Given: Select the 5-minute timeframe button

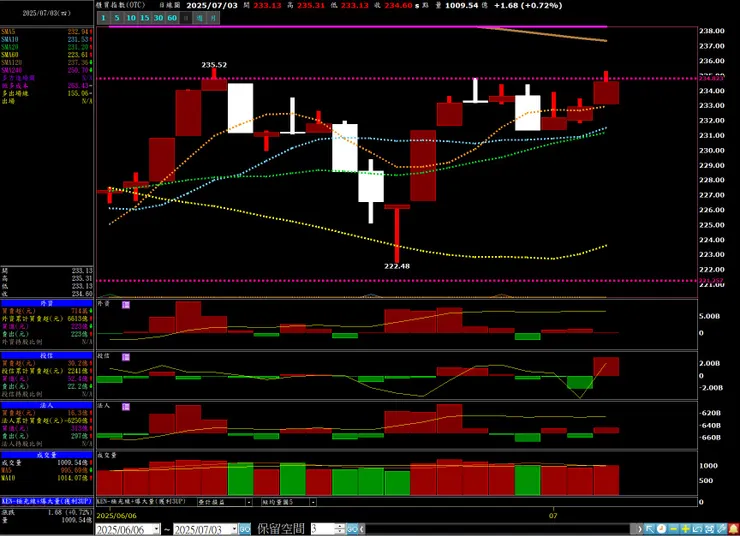Looking at the screenshot, I should (x=117, y=18).
